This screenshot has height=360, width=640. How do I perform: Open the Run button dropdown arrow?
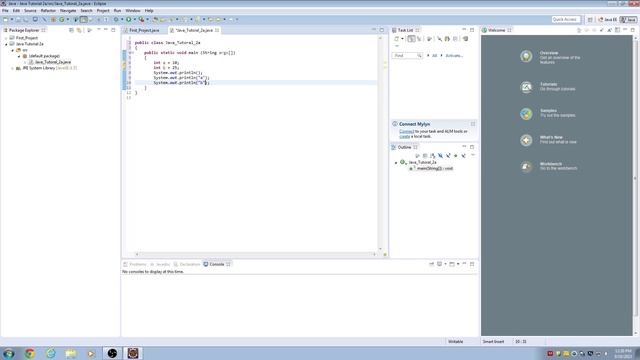click(x=134, y=19)
